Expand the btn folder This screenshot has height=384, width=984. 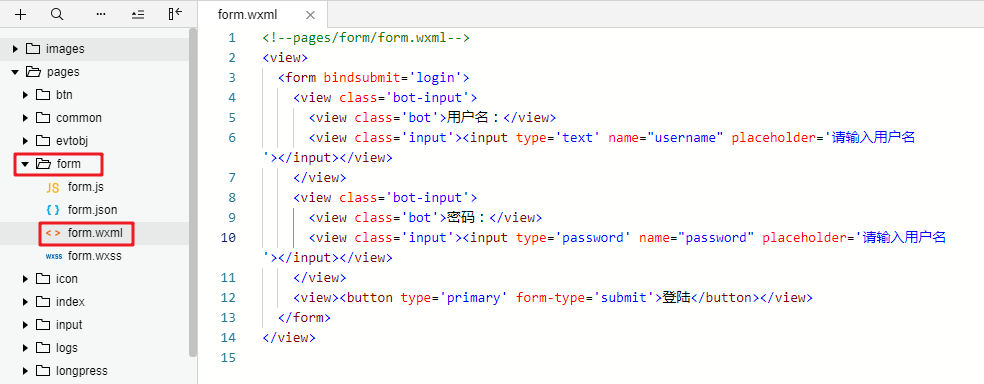(x=25, y=95)
